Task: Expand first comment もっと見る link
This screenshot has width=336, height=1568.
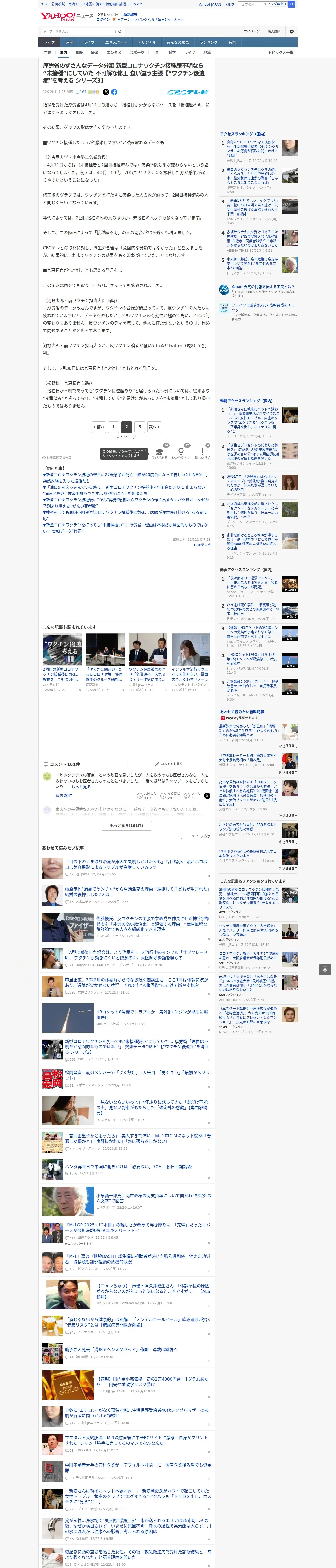Action: 81,787
